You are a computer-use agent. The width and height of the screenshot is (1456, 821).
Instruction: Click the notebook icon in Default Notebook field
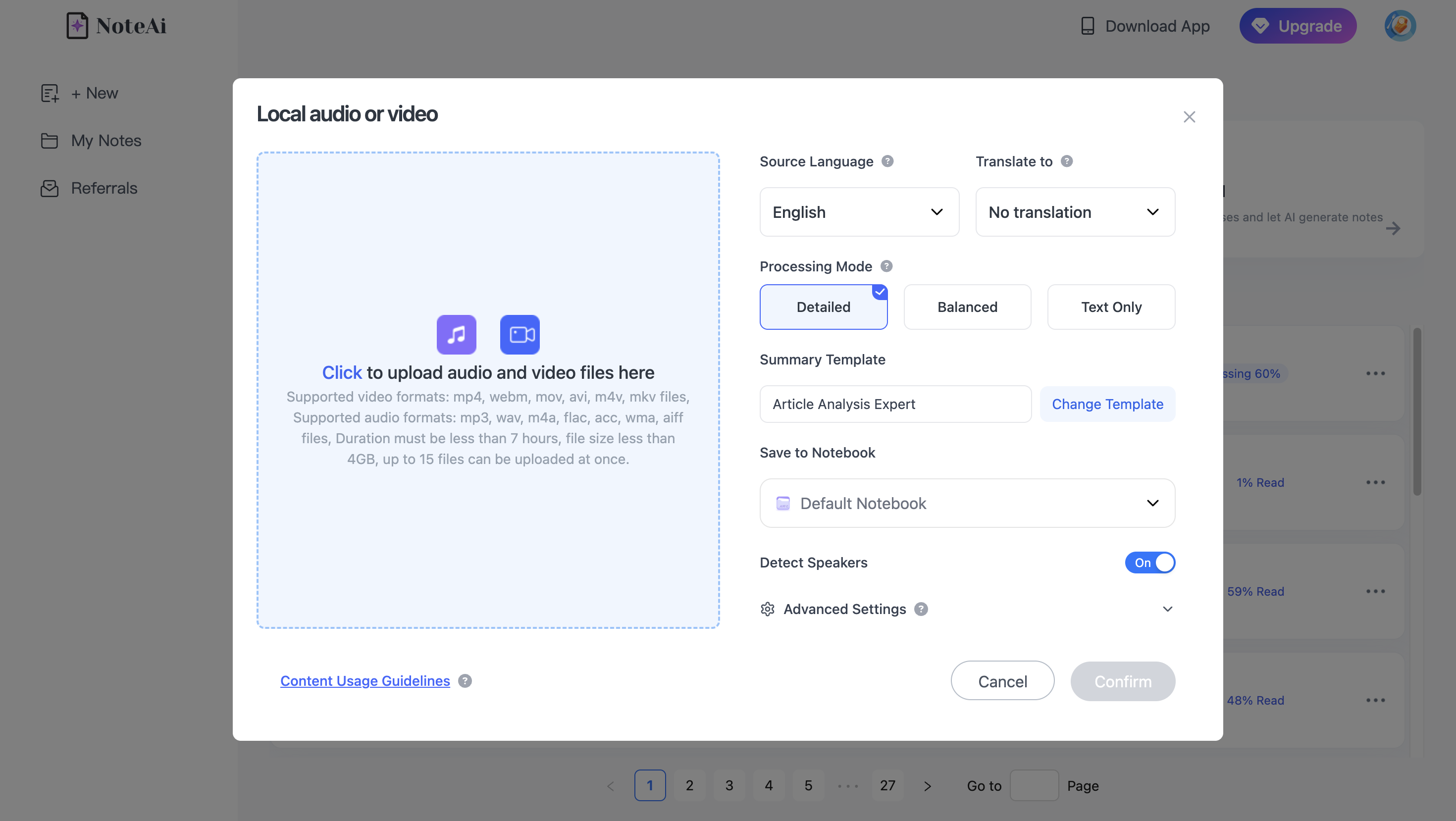pos(783,504)
